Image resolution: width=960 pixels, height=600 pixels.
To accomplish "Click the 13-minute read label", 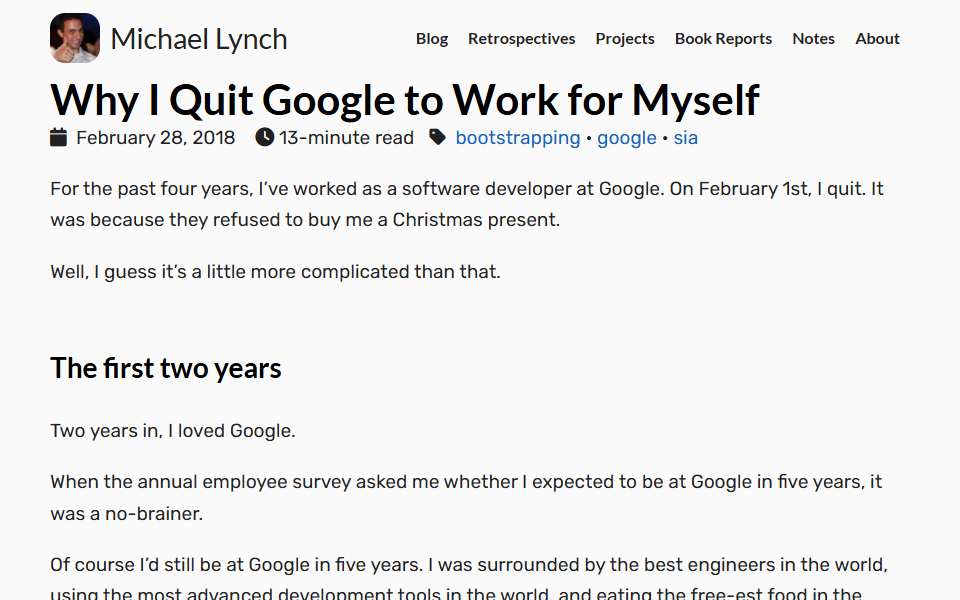I will (x=347, y=138).
